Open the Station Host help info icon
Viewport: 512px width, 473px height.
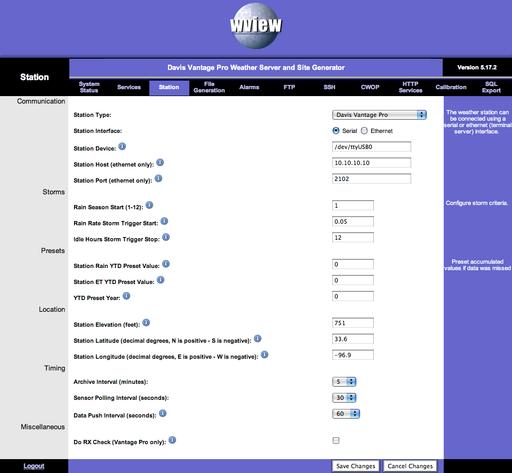pyautogui.click(x=160, y=163)
